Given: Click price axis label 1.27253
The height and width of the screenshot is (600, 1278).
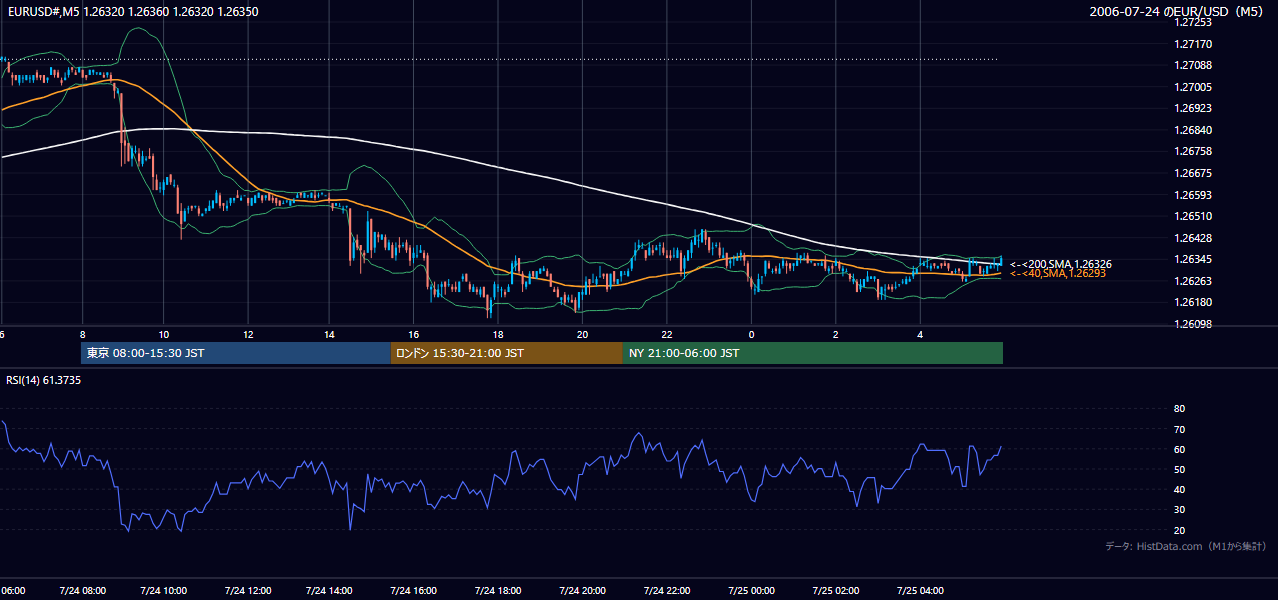Looking at the screenshot, I should (x=1195, y=22).
